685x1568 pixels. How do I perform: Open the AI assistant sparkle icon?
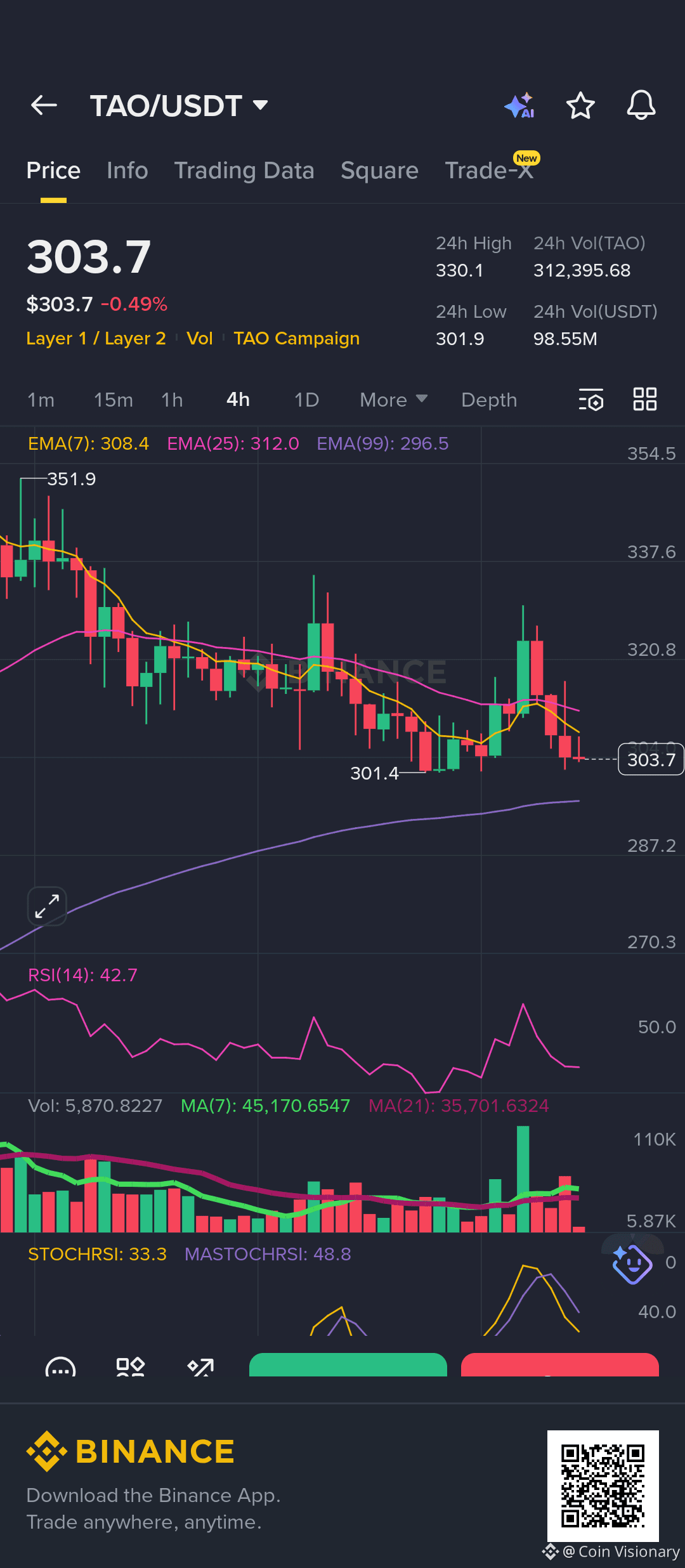click(x=519, y=105)
